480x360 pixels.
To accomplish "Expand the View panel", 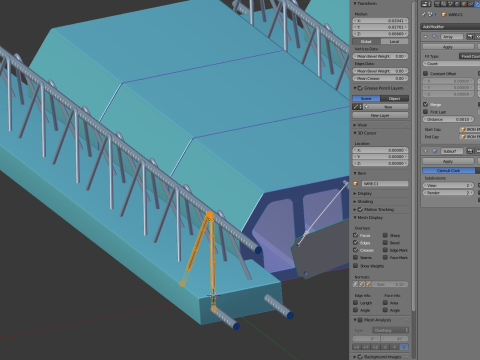I will [x=355, y=125].
